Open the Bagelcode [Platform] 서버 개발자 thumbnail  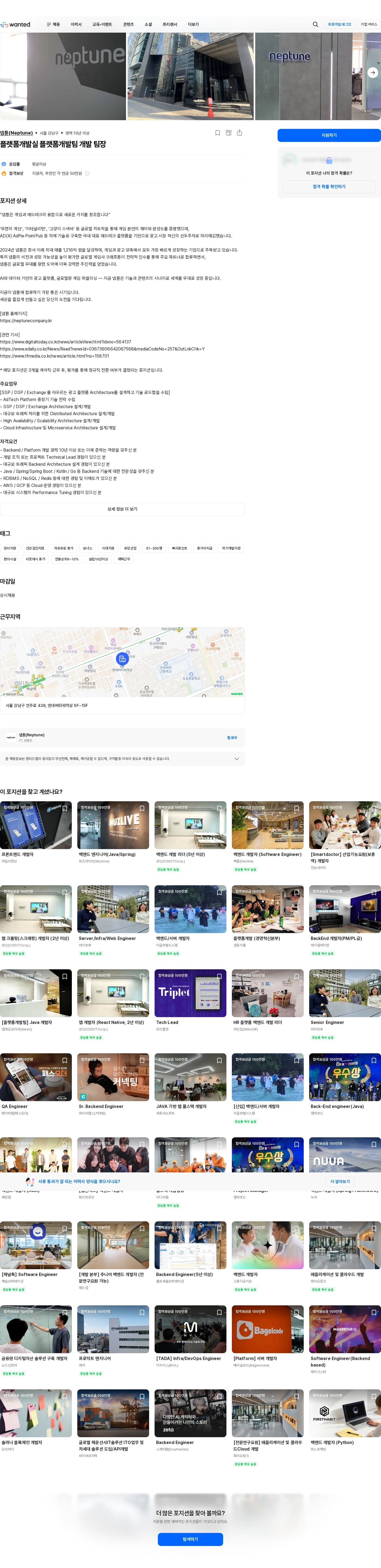(x=268, y=1329)
